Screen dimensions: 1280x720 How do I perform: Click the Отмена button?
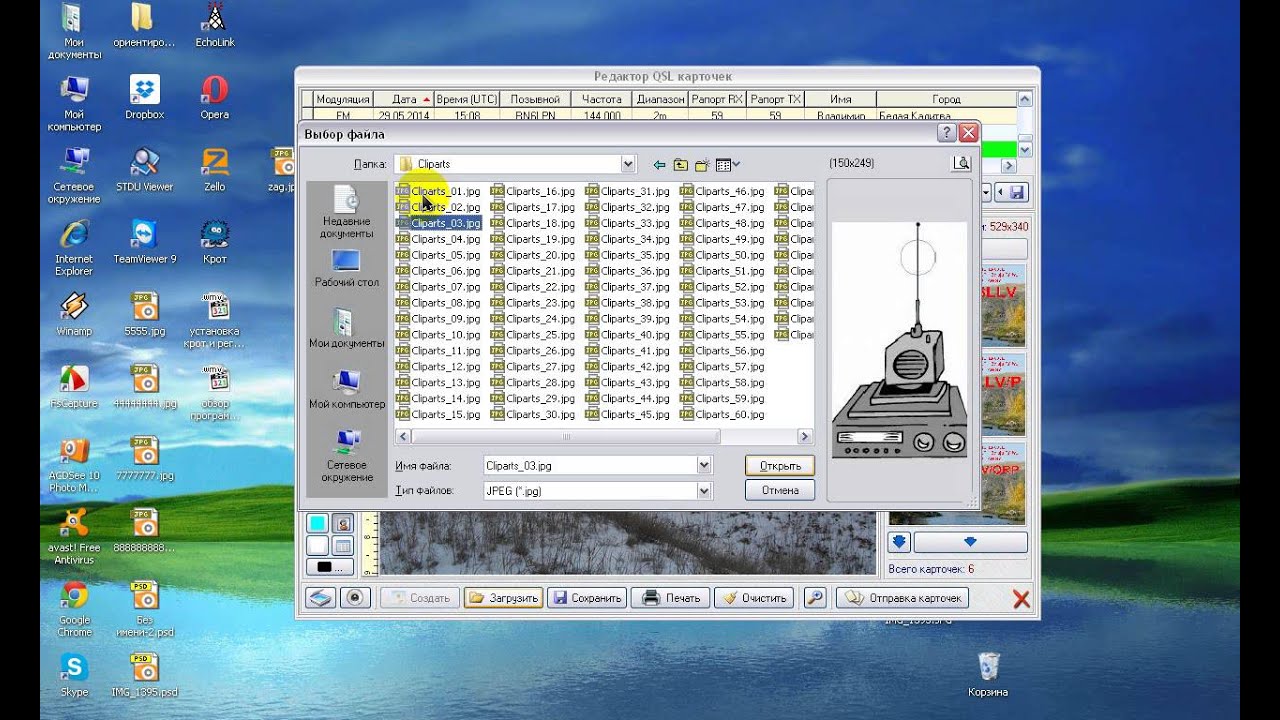(x=779, y=490)
